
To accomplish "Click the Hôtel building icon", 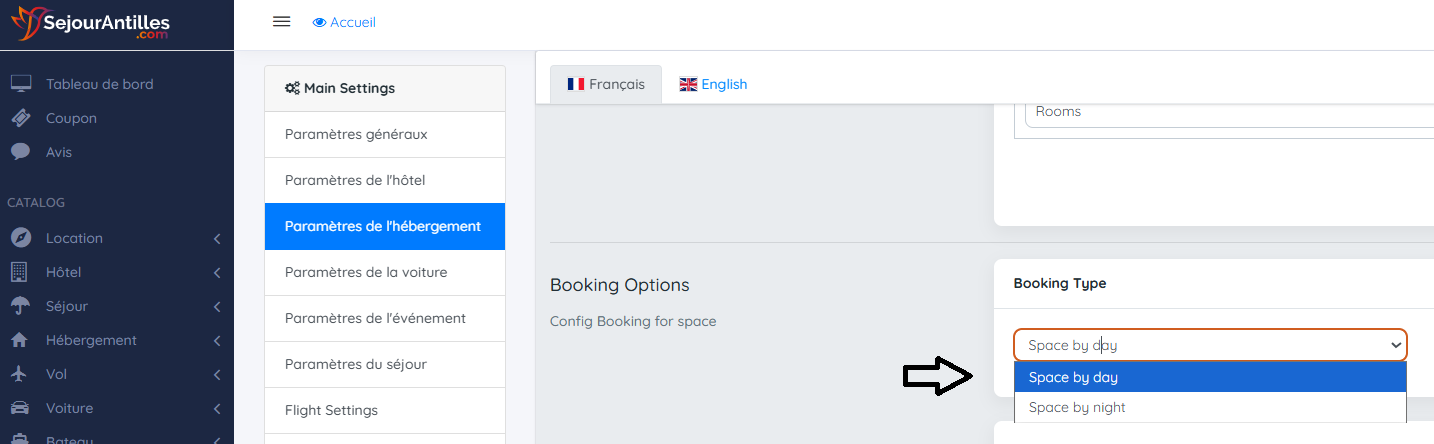I will pos(19,272).
